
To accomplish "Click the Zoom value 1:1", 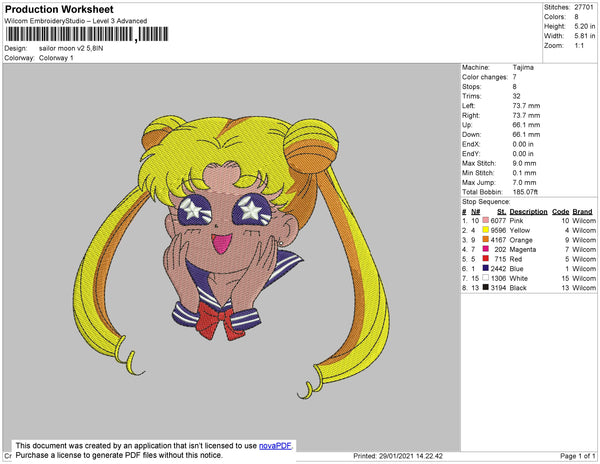I will 579,46.
